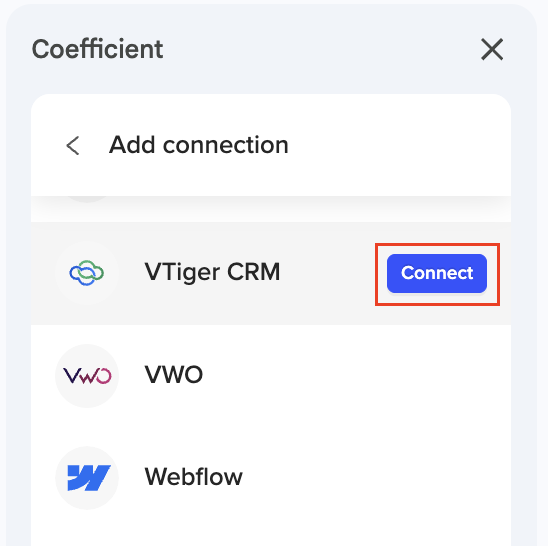Choose the blue Webflow logo icon

(x=89, y=477)
